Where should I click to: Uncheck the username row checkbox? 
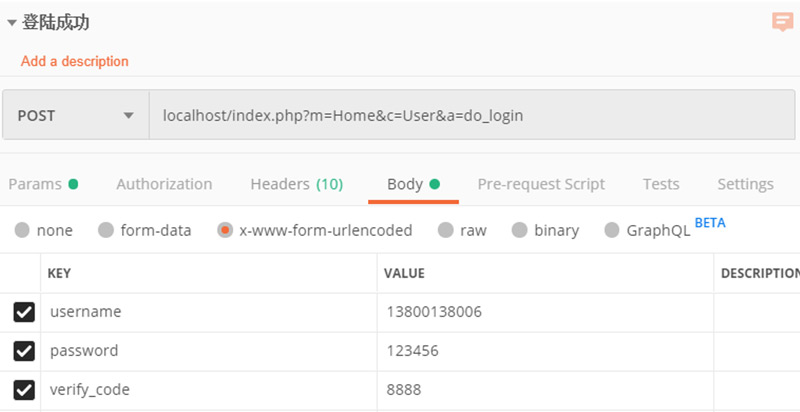pyautogui.click(x=24, y=312)
